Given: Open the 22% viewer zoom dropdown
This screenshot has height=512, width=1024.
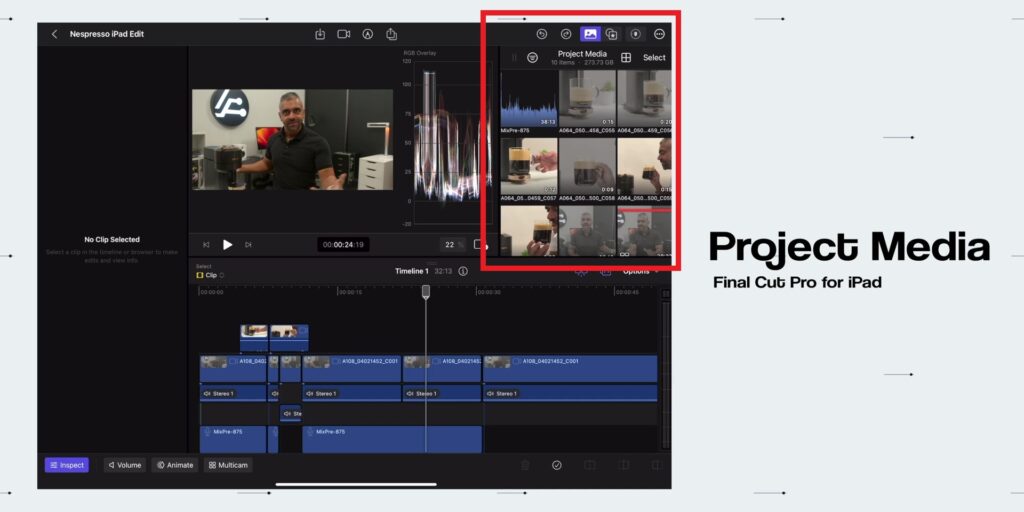Looking at the screenshot, I should [x=452, y=245].
